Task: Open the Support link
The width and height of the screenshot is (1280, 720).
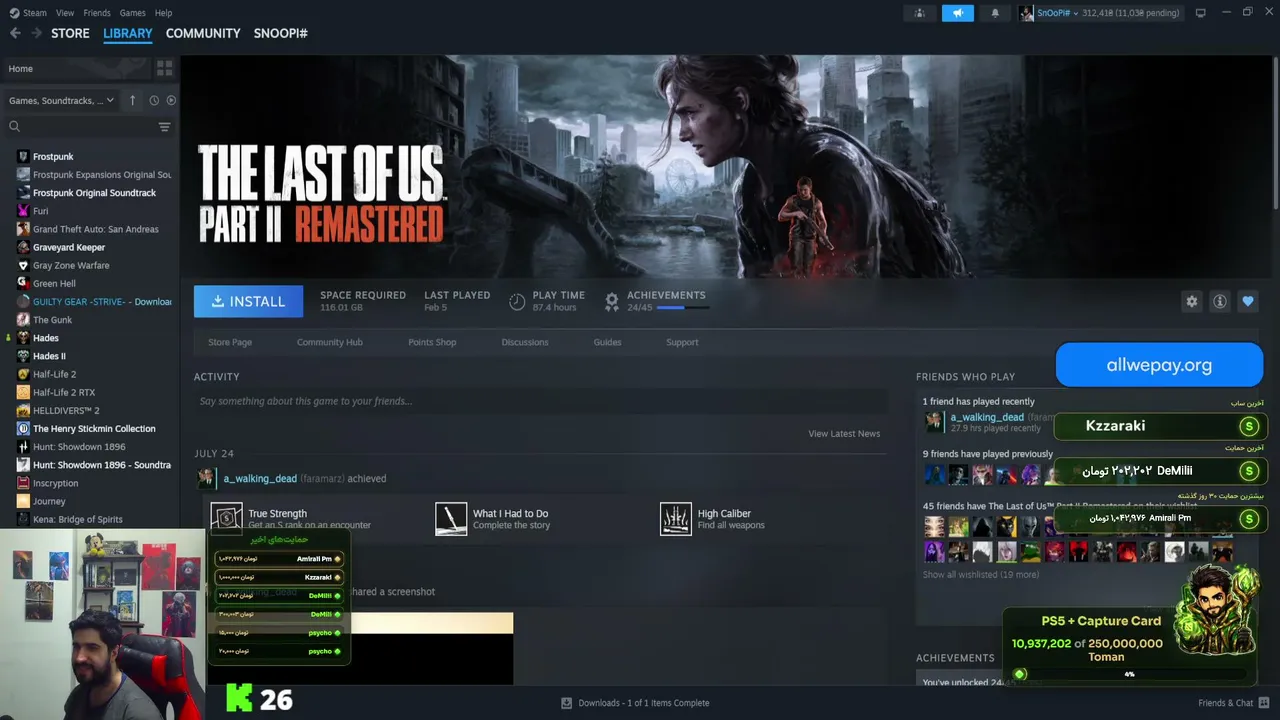Action: (682, 342)
